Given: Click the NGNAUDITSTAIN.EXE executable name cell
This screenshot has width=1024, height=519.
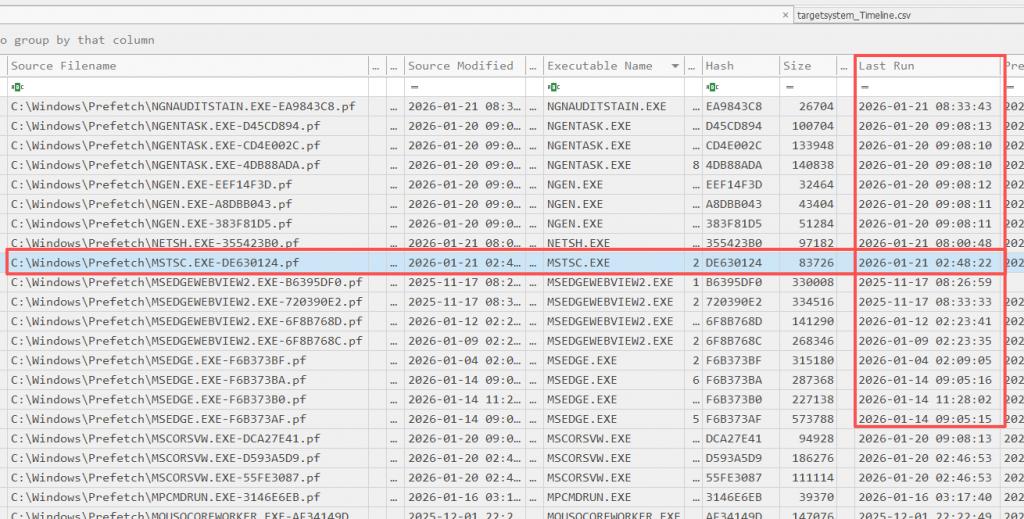Looking at the screenshot, I should pos(607,106).
